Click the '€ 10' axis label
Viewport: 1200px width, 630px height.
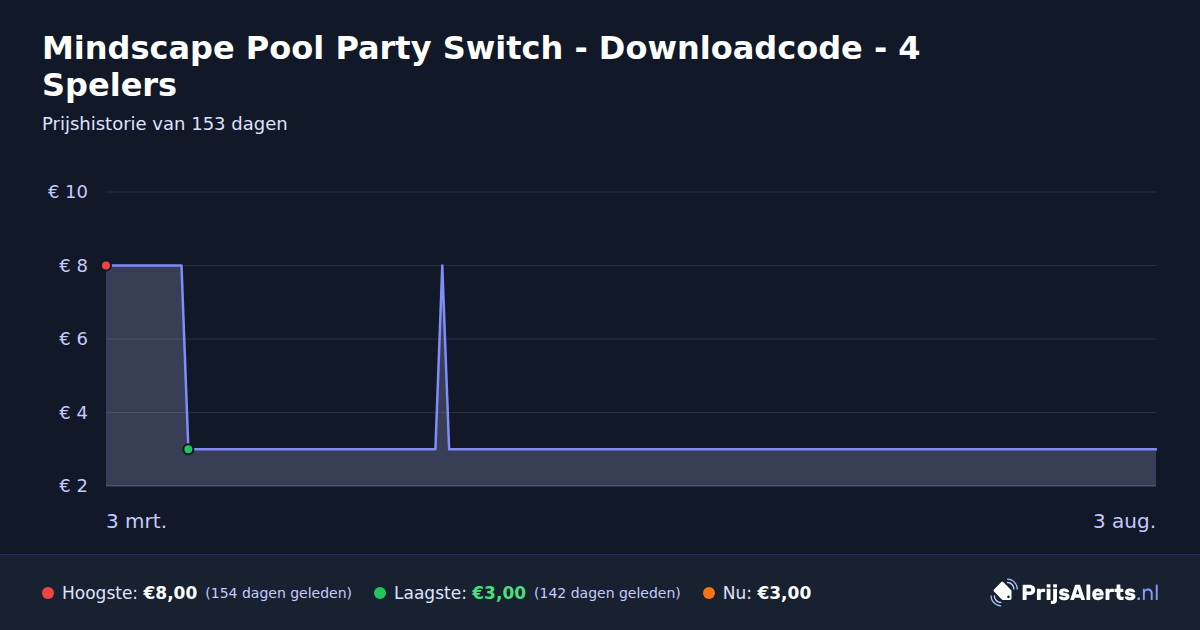pos(68,192)
